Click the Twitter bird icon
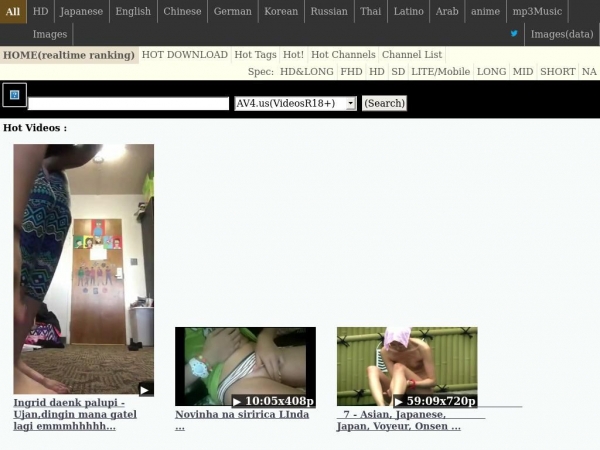 [514, 33]
